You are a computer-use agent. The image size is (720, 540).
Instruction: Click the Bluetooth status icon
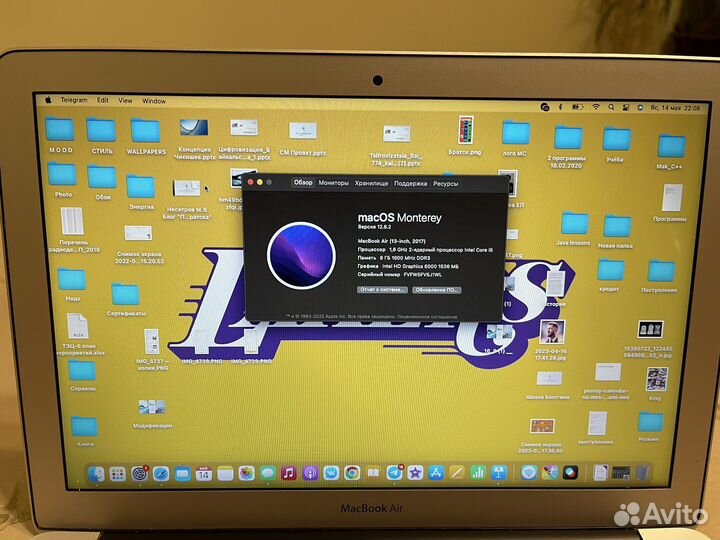pyautogui.click(x=560, y=107)
